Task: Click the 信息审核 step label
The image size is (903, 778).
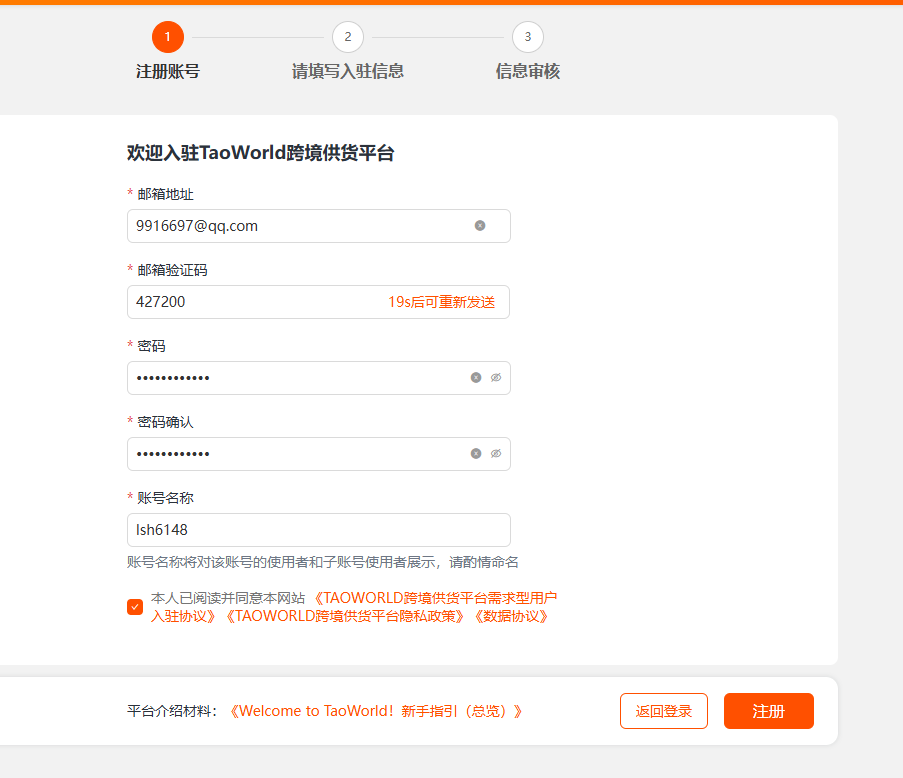Action: pos(528,71)
